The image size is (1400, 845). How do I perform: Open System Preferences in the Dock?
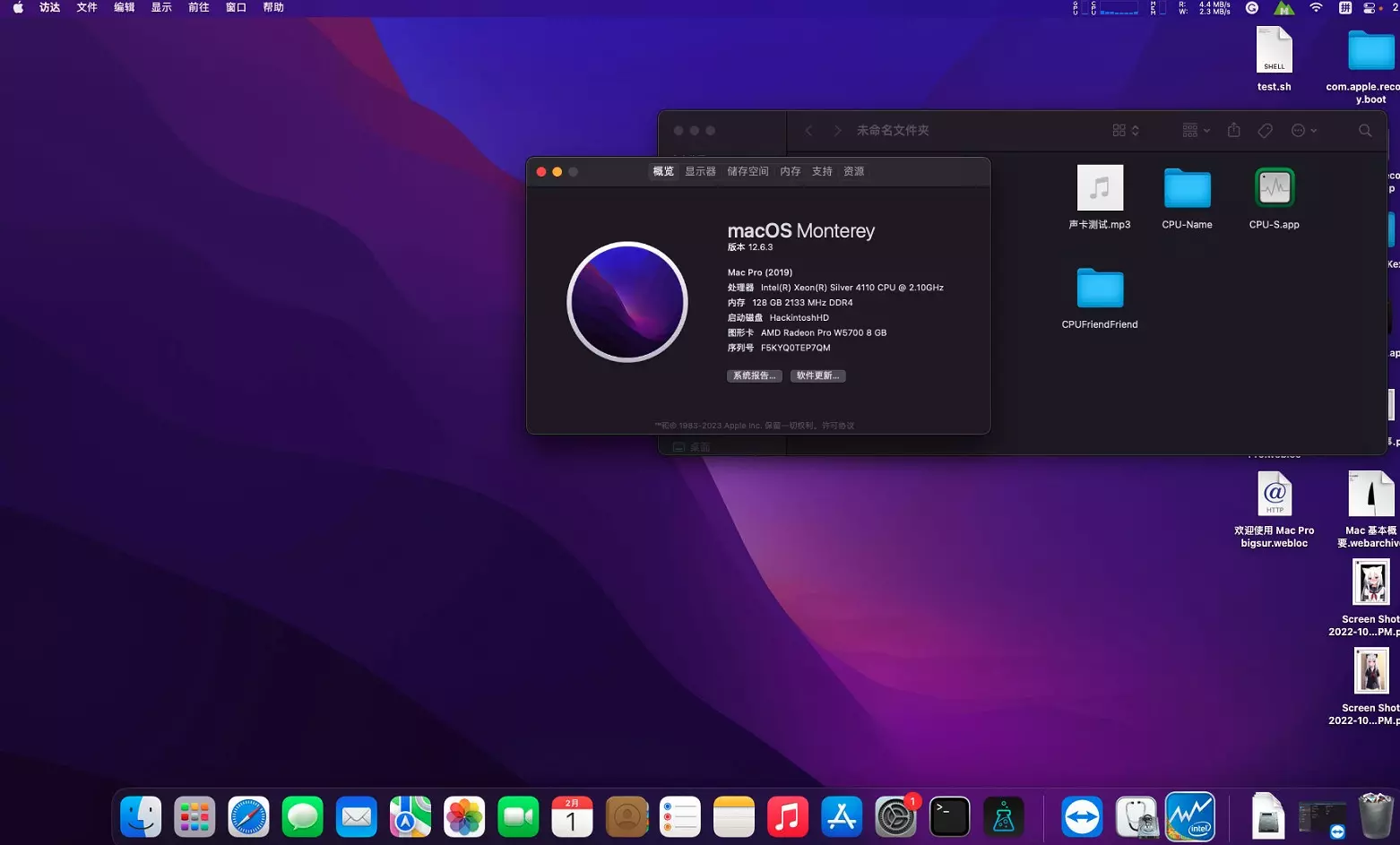[x=894, y=816]
